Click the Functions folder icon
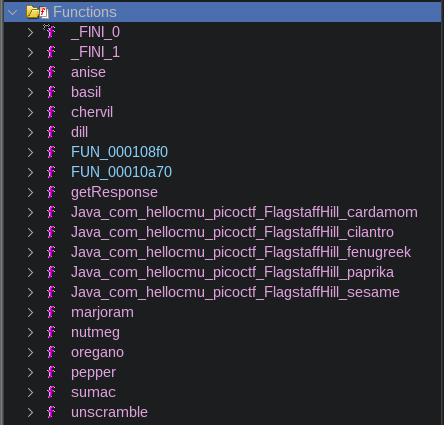The image size is (444, 425). pos(37,12)
